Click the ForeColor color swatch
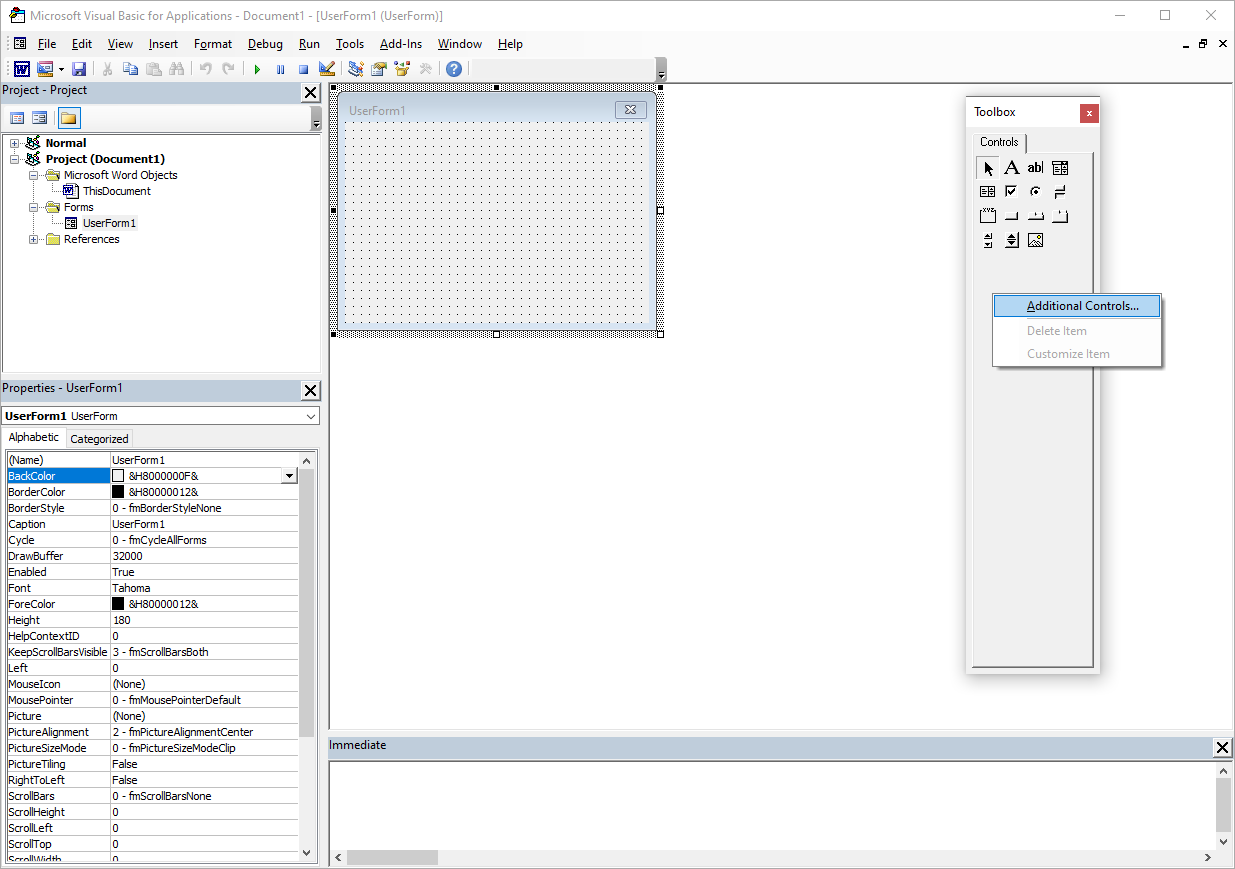 (x=118, y=604)
